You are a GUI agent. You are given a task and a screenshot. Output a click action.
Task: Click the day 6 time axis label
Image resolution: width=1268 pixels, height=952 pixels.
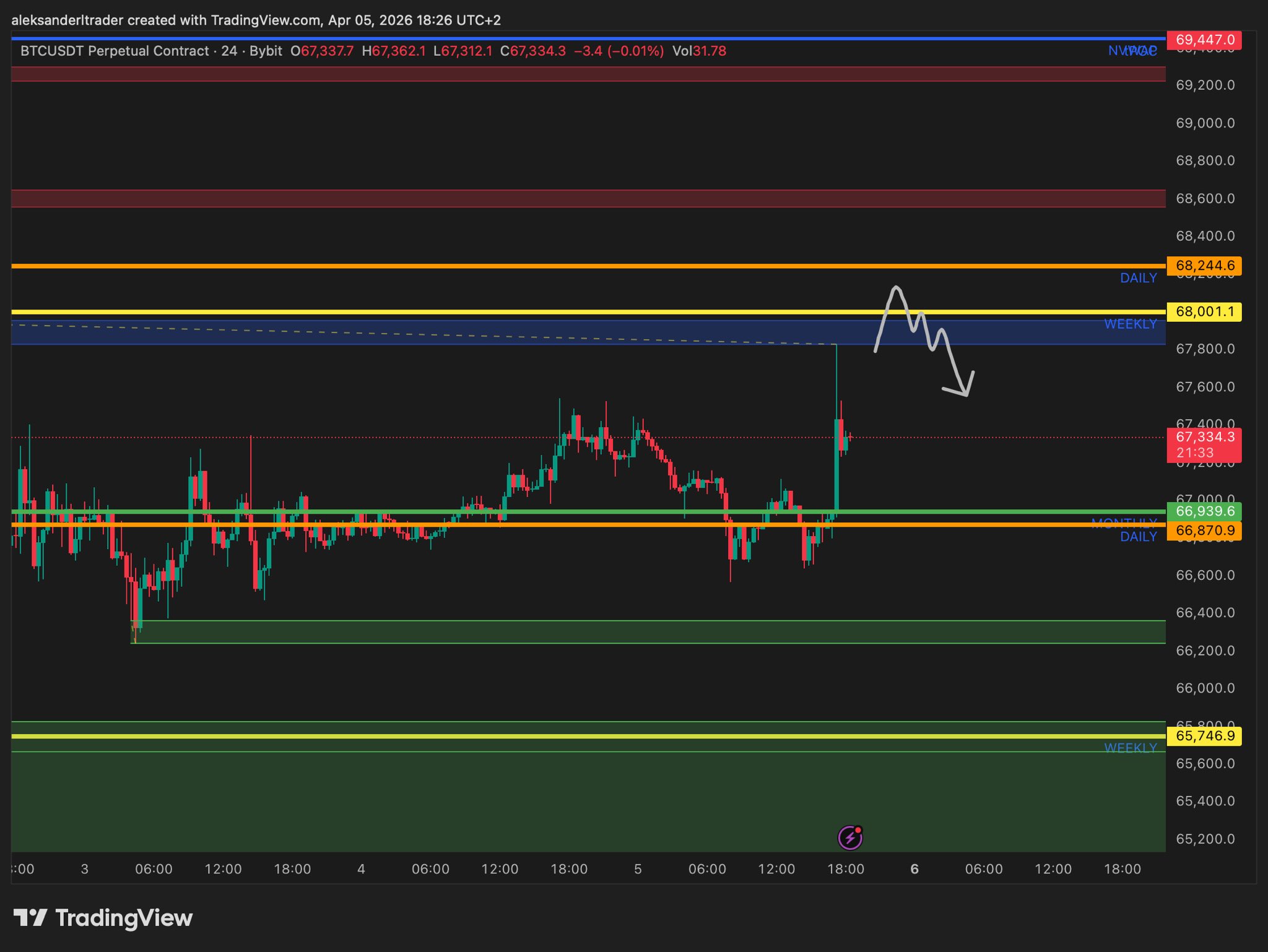tap(914, 869)
